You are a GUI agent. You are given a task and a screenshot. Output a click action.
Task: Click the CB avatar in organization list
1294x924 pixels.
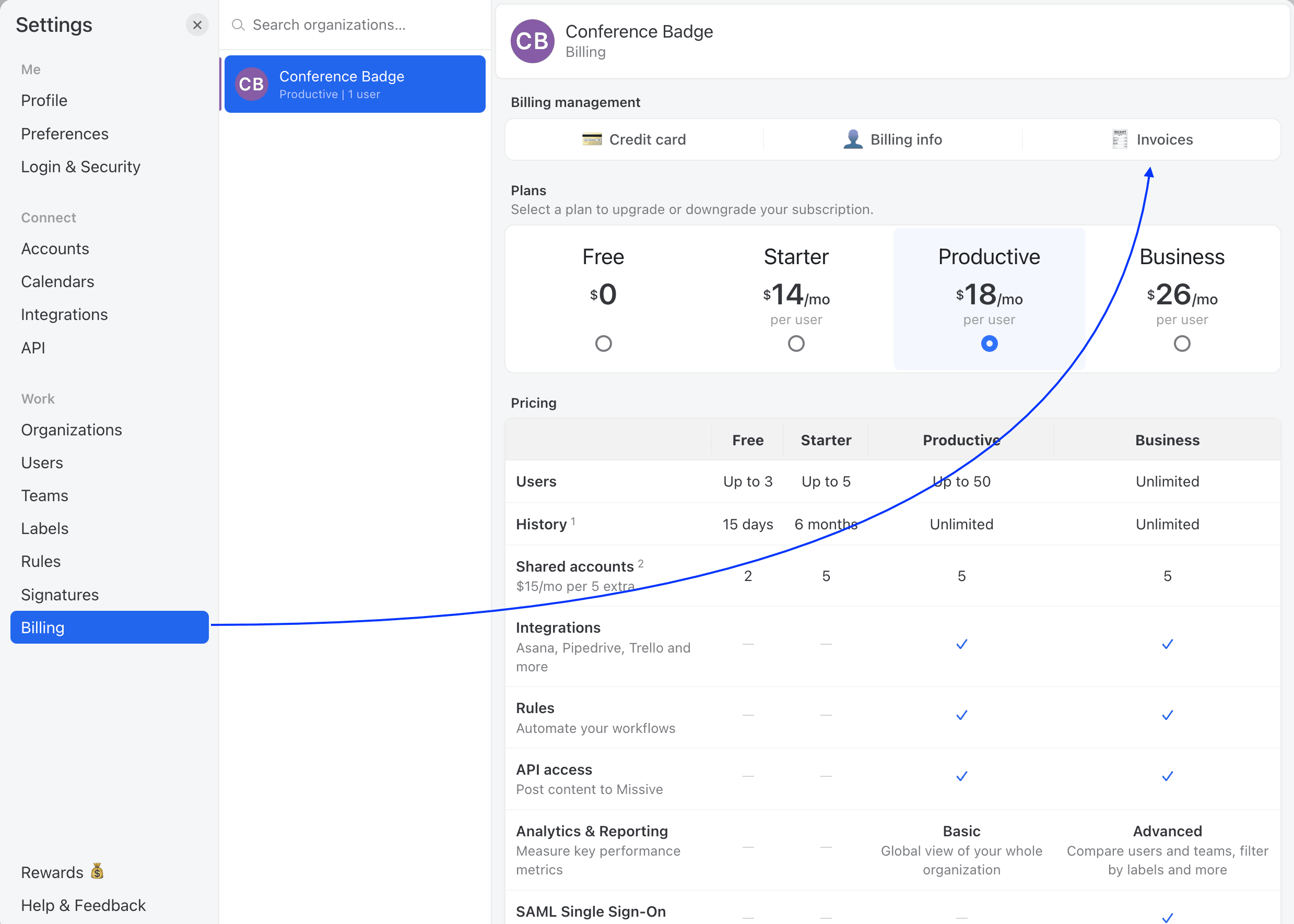[252, 84]
